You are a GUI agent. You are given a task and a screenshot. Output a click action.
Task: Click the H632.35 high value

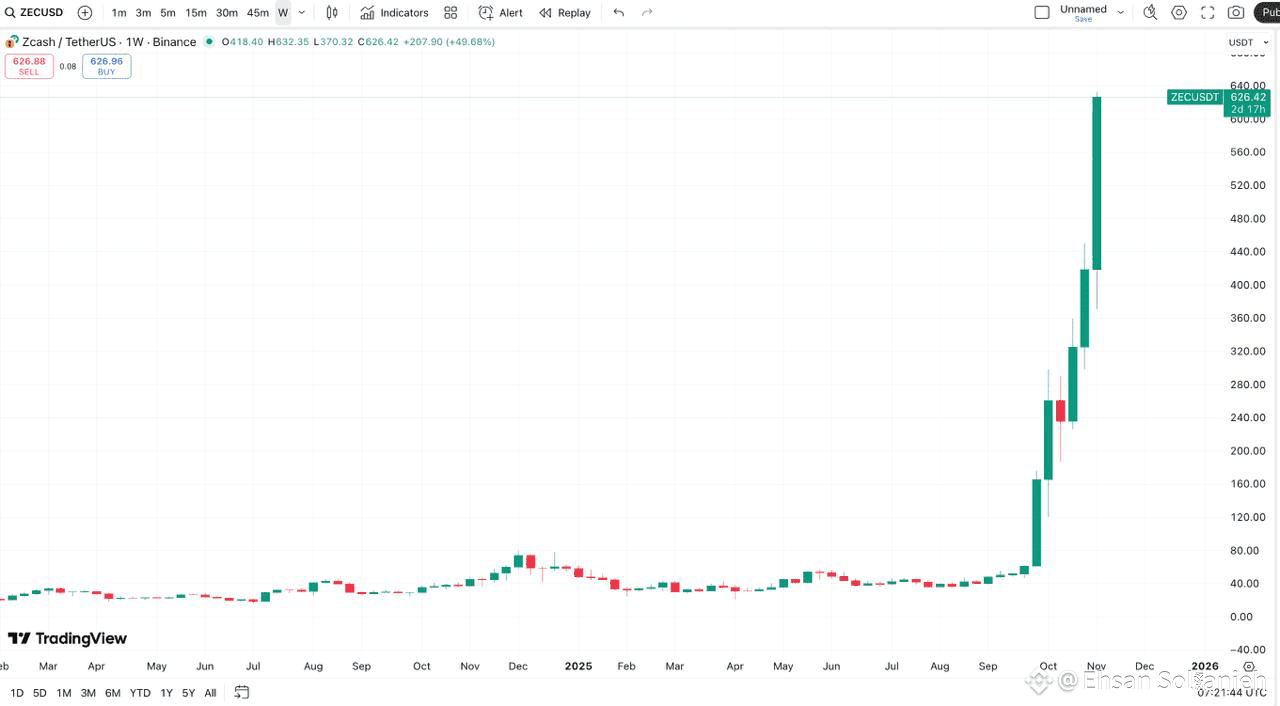click(x=289, y=42)
